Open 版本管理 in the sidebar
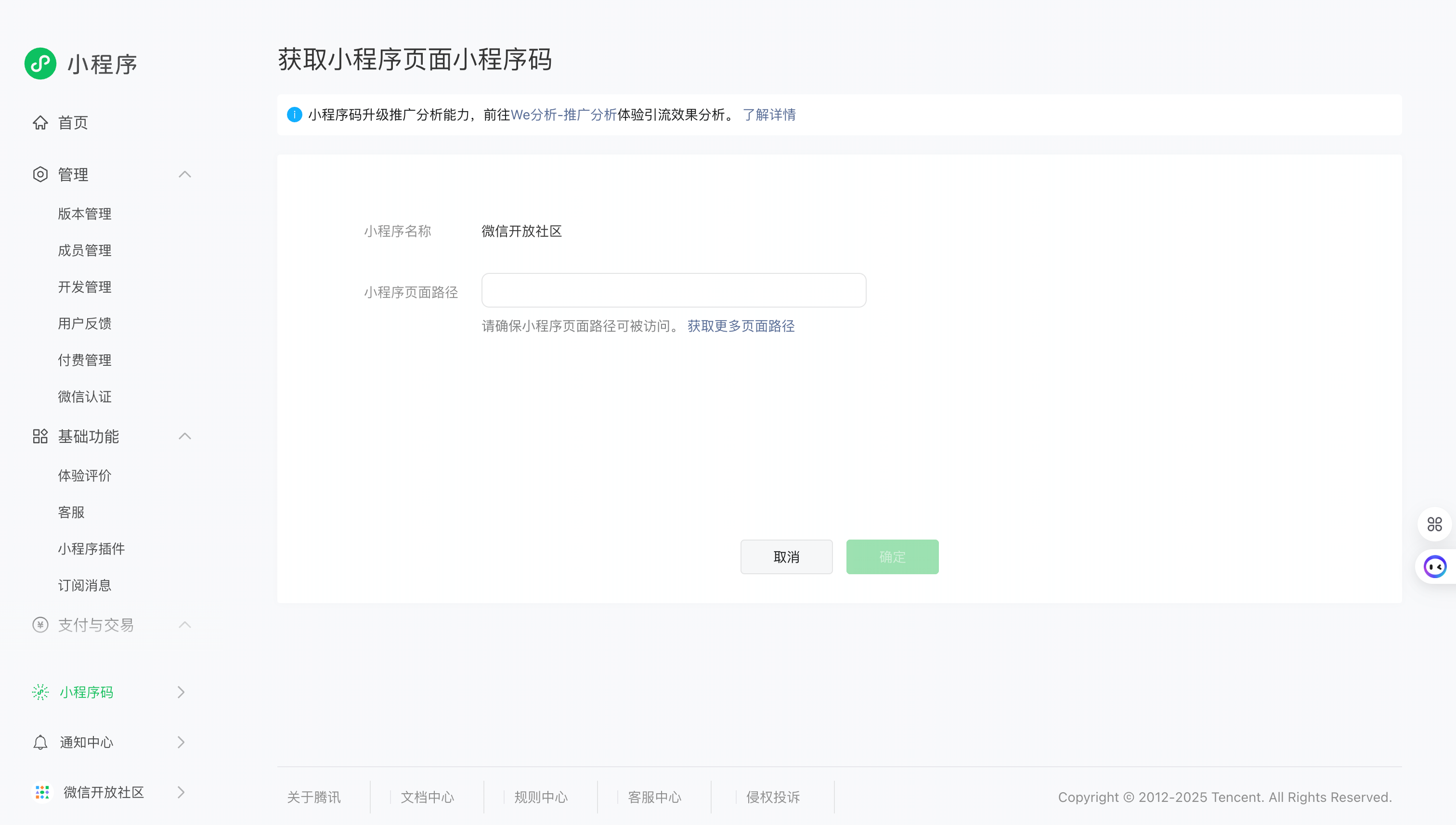The height and width of the screenshot is (825, 1456). (84, 214)
